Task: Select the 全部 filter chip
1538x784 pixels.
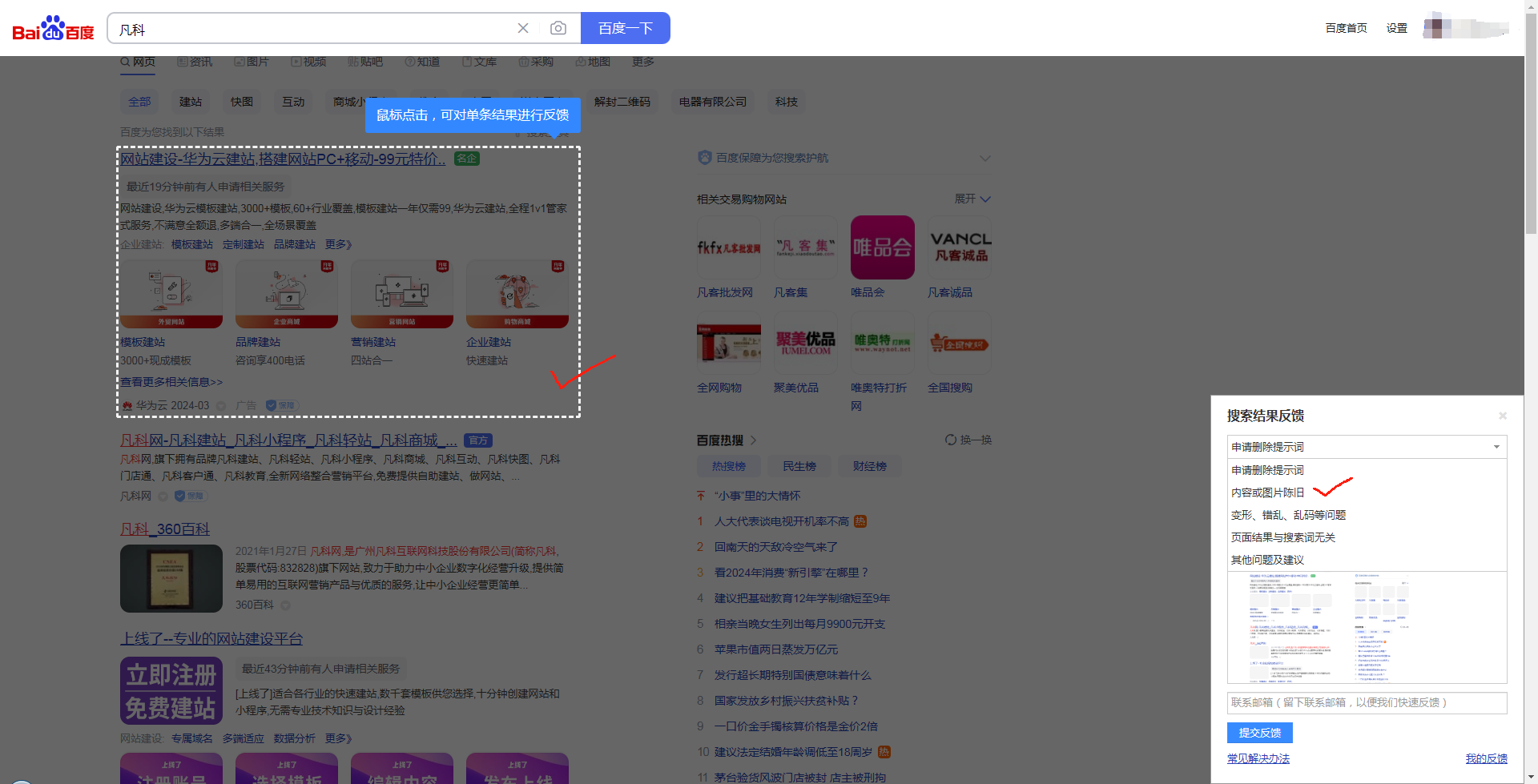Action: click(139, 102)
